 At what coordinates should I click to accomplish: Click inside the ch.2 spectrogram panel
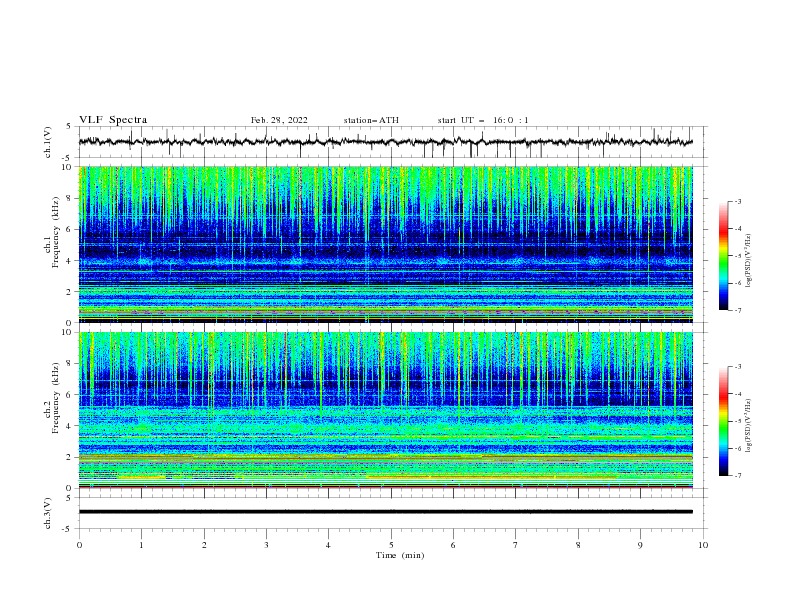pos(386,410)
